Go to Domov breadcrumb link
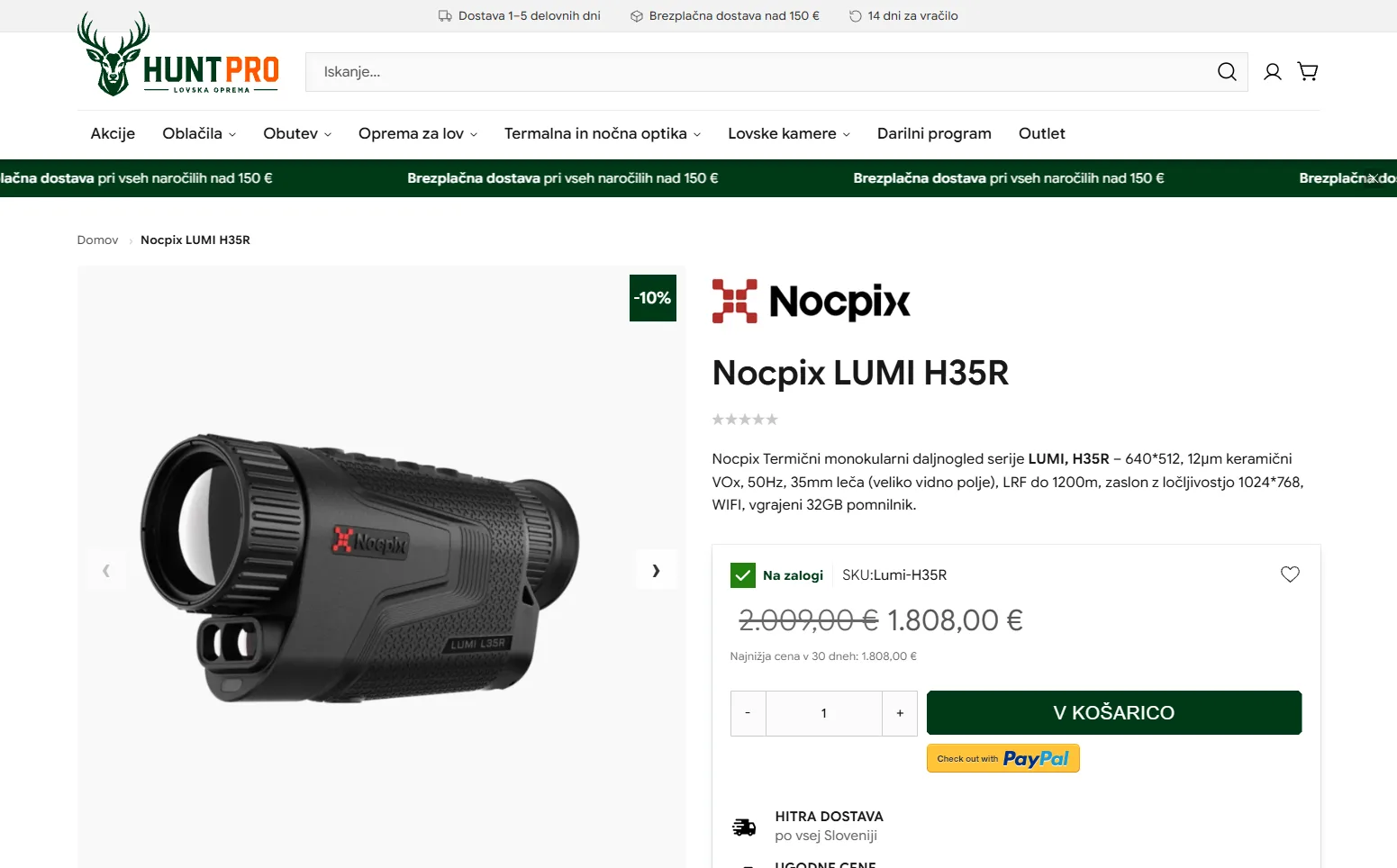 point(97,240)
